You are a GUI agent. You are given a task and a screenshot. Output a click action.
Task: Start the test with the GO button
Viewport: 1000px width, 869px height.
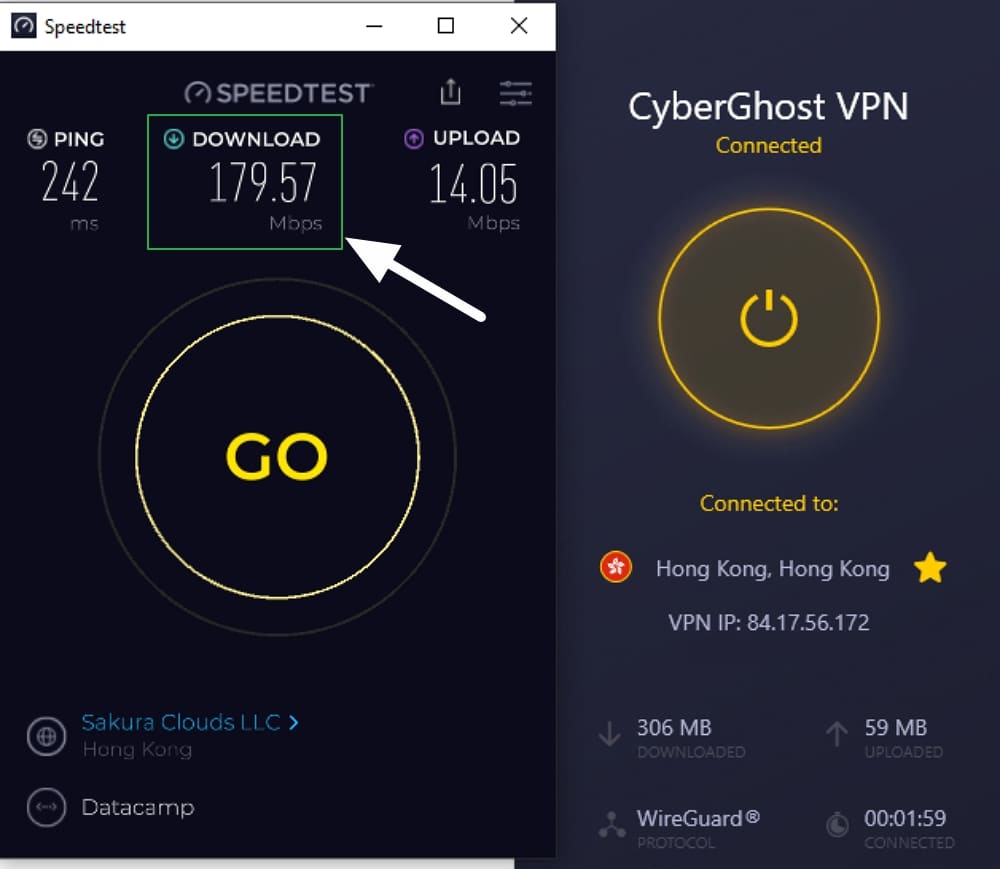click(277, 456)
